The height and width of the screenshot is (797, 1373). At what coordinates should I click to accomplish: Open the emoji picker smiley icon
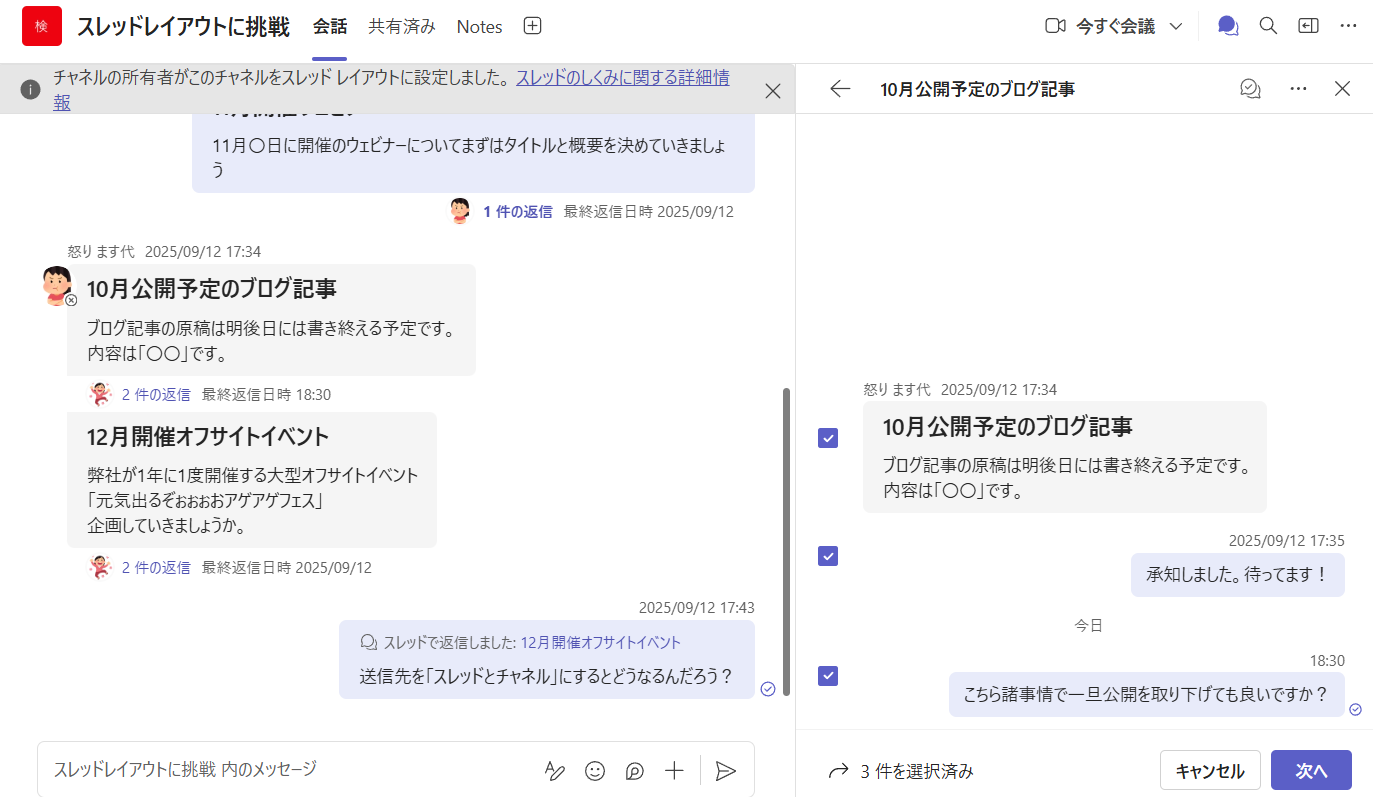pyautogui.click(x=595, y=770)
